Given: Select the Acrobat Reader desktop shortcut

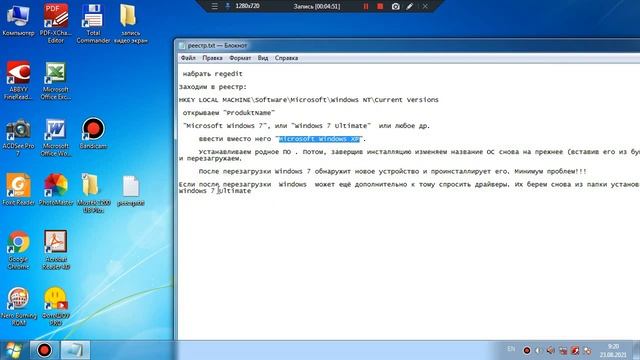Looking at the screenshot, I should click(x=56, y=250).
